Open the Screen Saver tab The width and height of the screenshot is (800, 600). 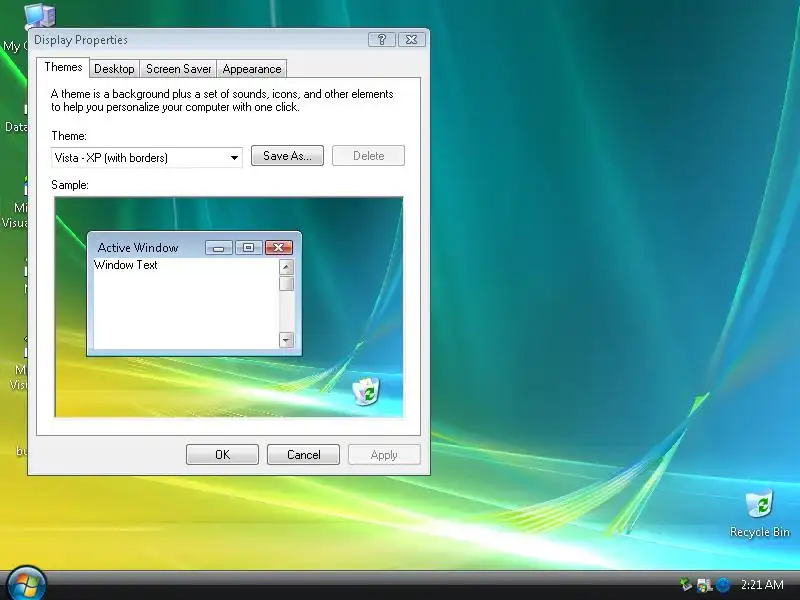click(x=179, y=69)
